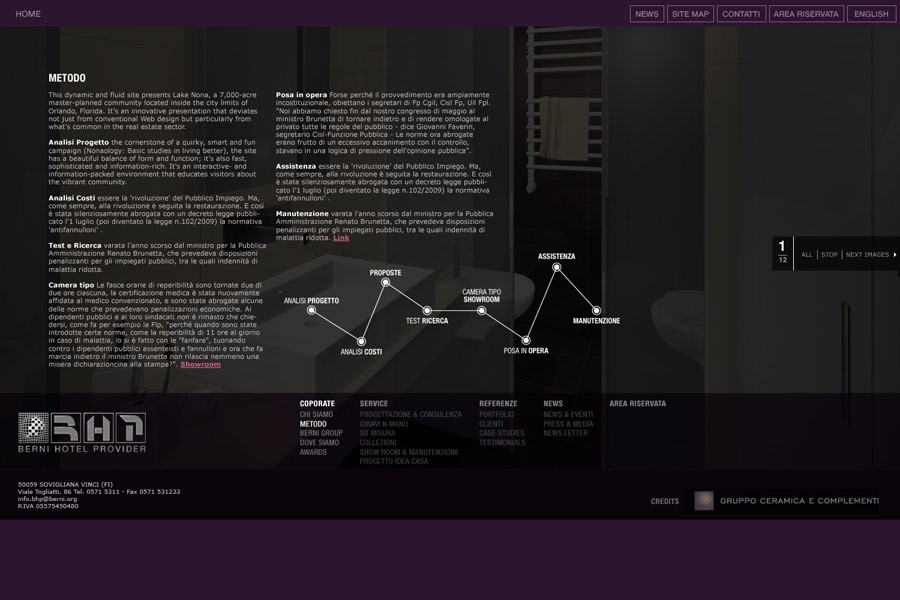Image resolution: width=900 pixels, height=600 pixels.
Task: Open Collezioni footer link
Action: (x=378, y=443)
